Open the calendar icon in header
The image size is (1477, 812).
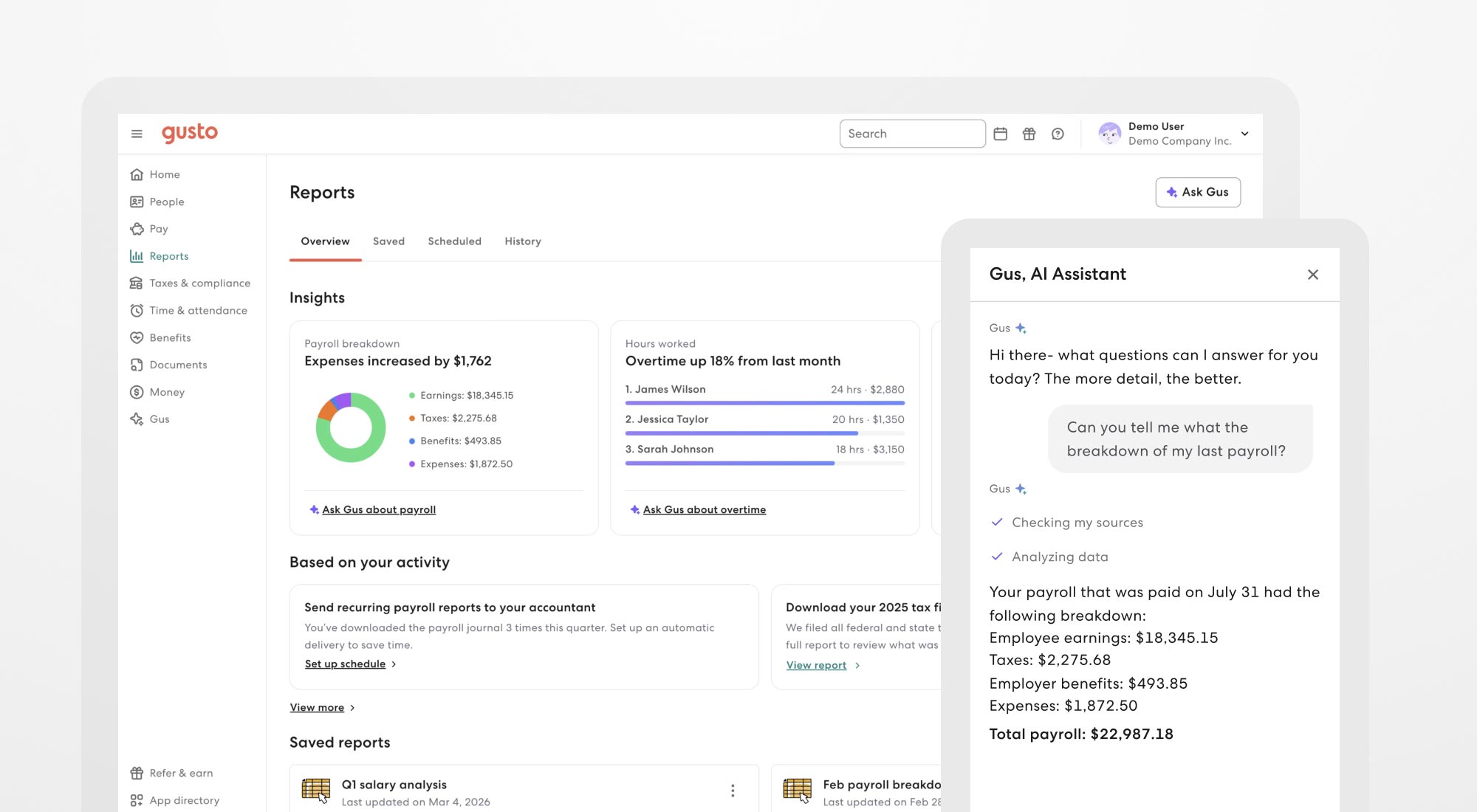[1001, 134]
